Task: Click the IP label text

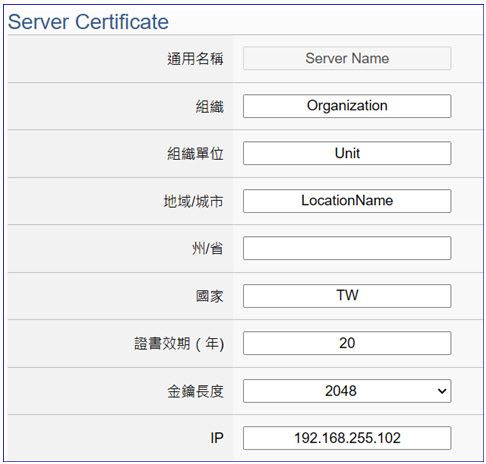Action: (x=217, y=438)
